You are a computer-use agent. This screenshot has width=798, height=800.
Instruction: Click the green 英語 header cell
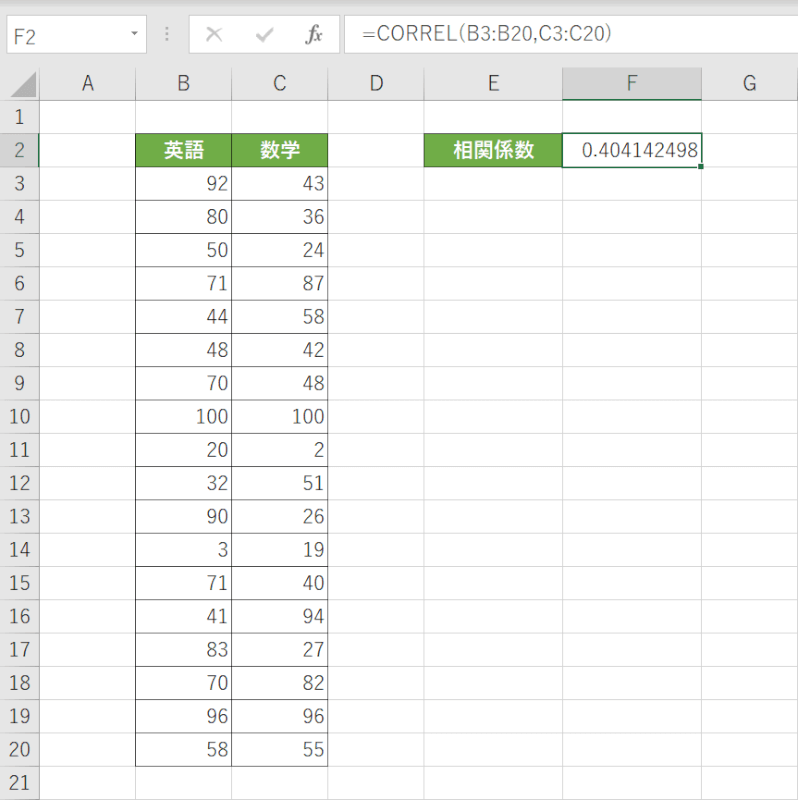[183, 151]
